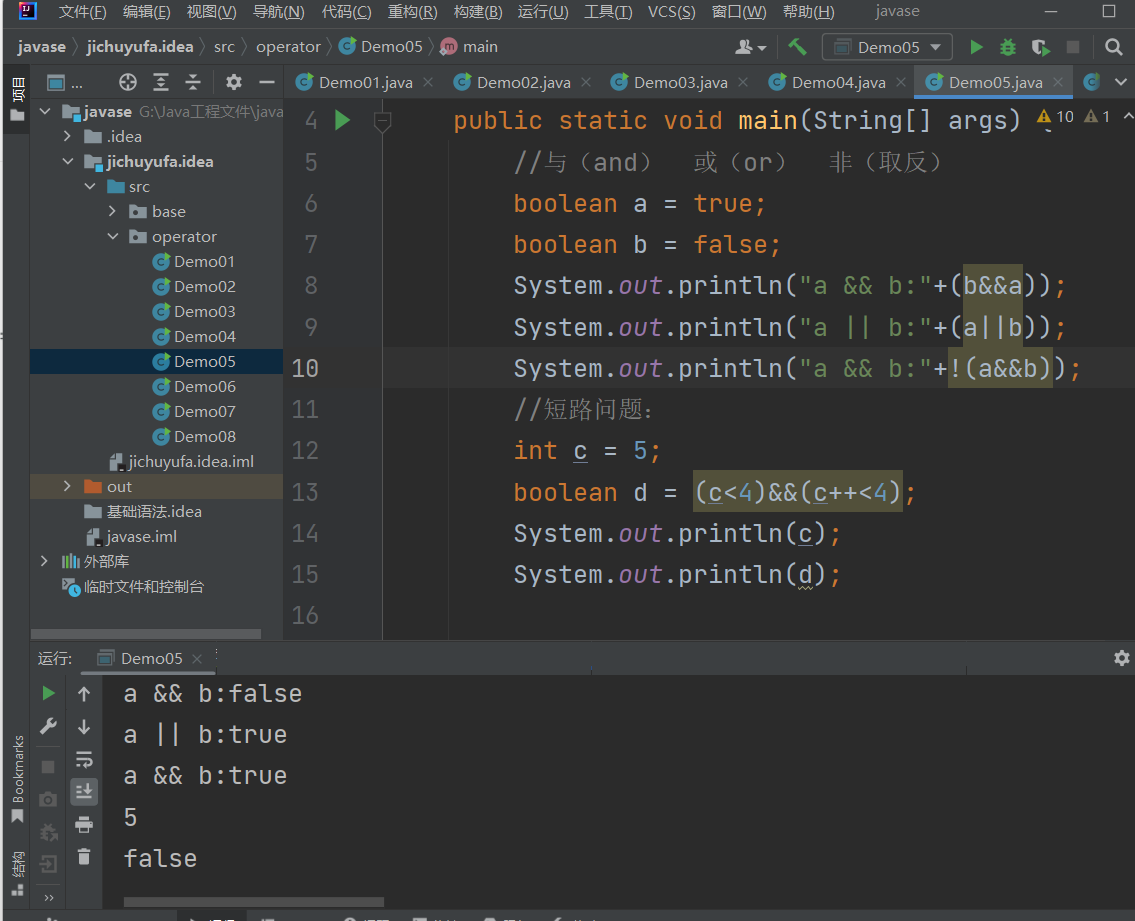Expand the out folder in project tree
Screen dimensions: 1135x921
(67, 487)
